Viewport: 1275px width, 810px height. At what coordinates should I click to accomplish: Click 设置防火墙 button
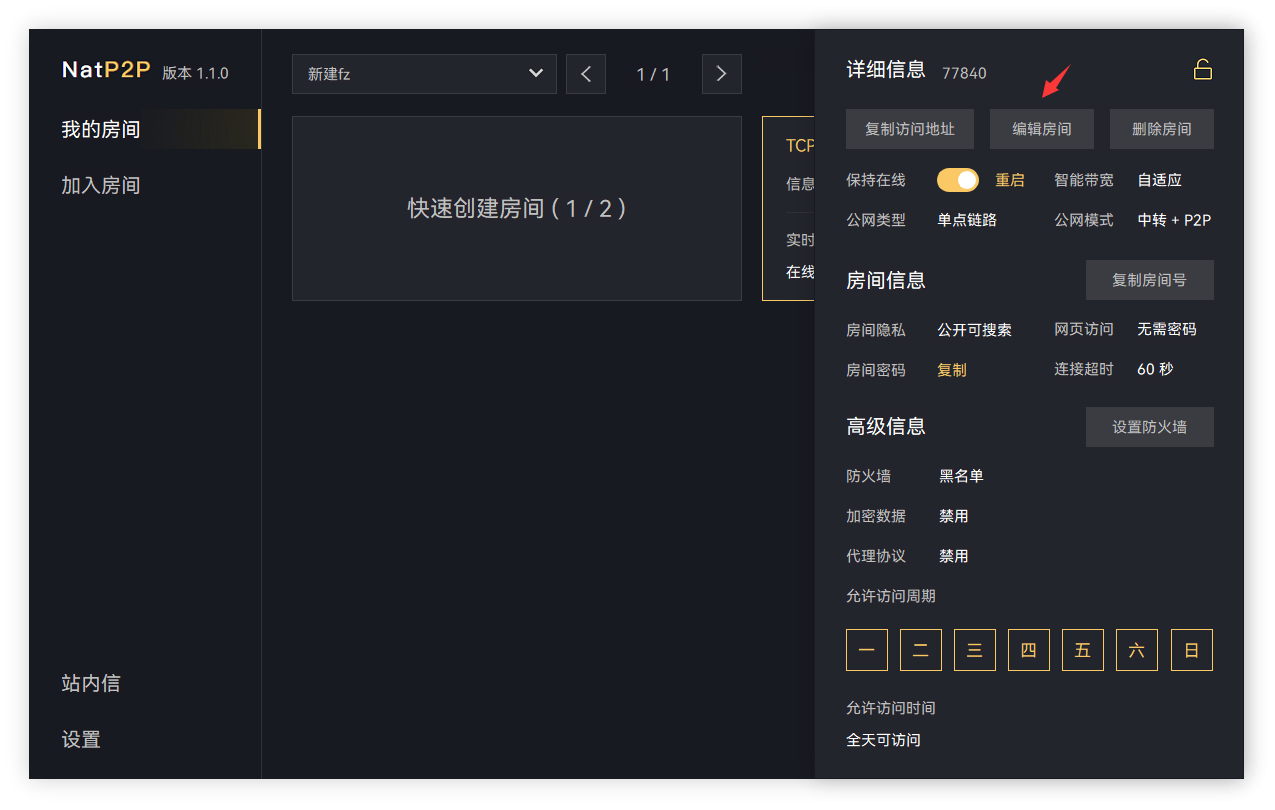pyautogui.click(x=1149, y=427)
